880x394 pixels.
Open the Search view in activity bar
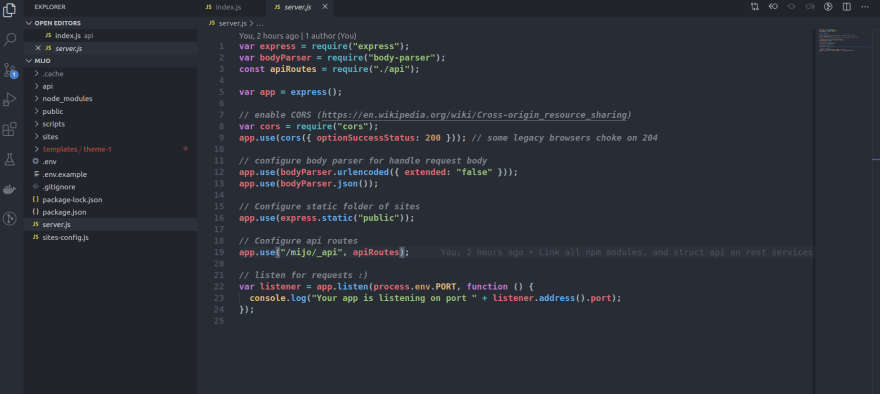10,40
